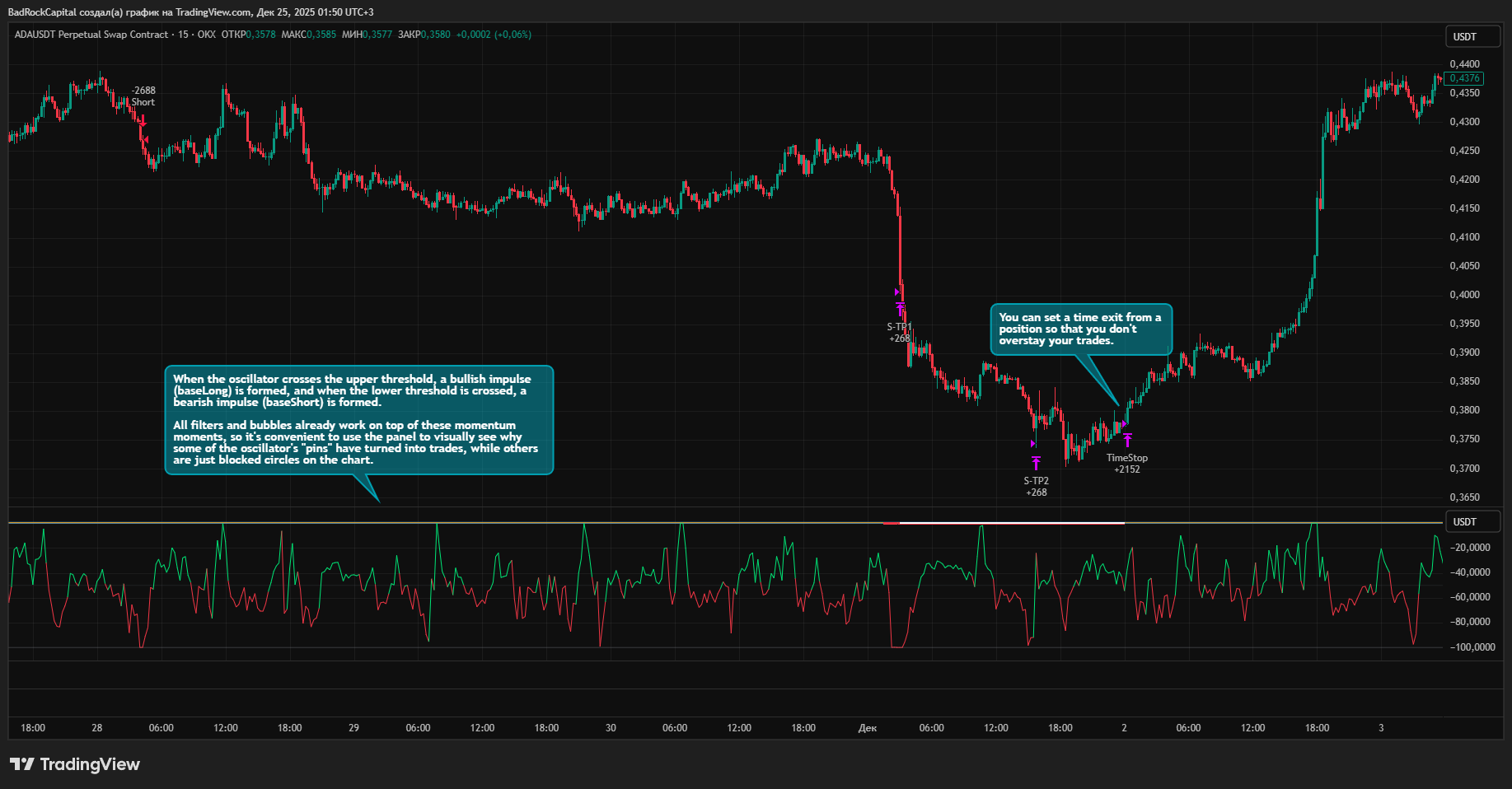
Task: Click the ЗАКР value 0,3580
Action: [x=436, y=35]
